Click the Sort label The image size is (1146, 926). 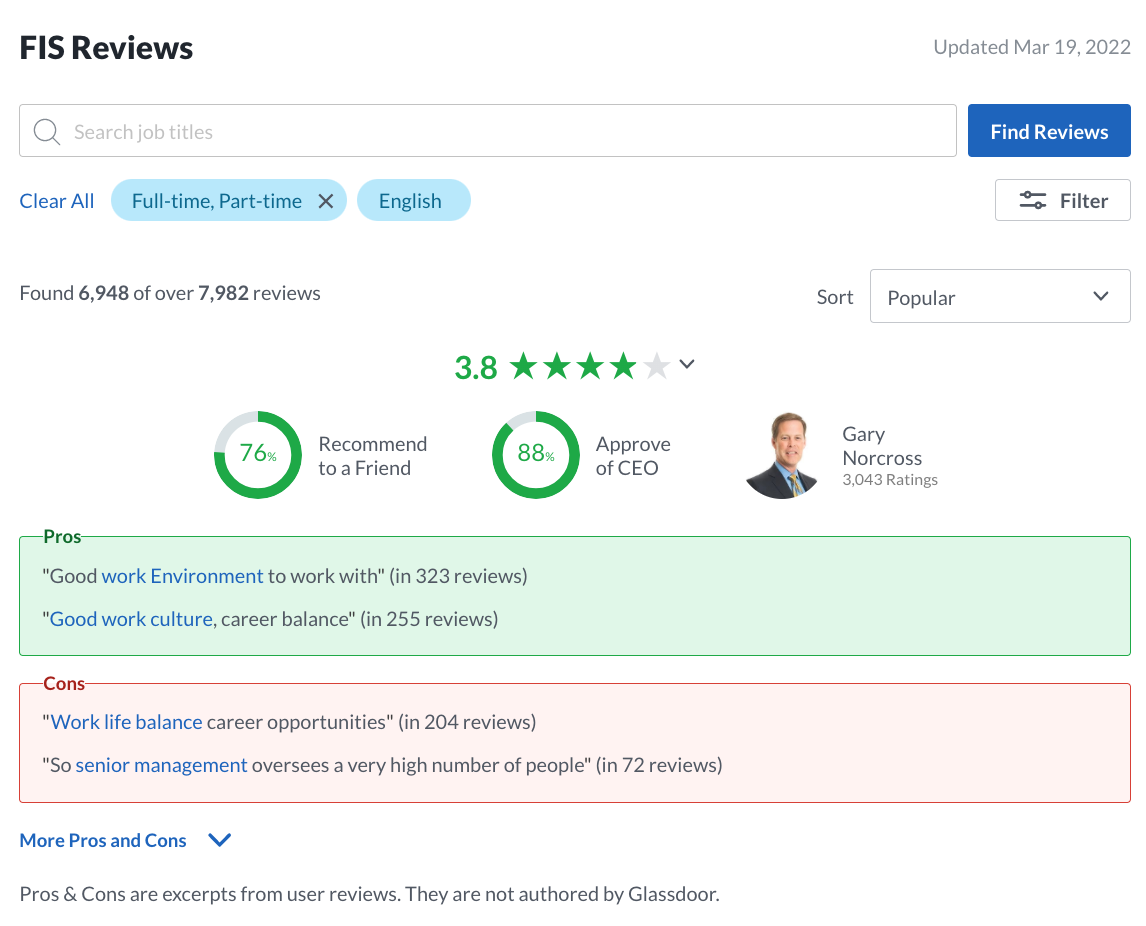pos(835,297)
